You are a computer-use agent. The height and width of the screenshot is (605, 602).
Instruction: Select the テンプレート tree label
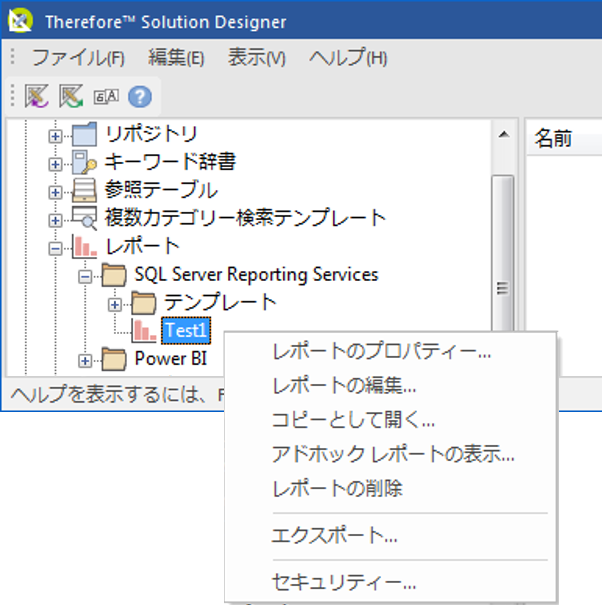point(220,302)
